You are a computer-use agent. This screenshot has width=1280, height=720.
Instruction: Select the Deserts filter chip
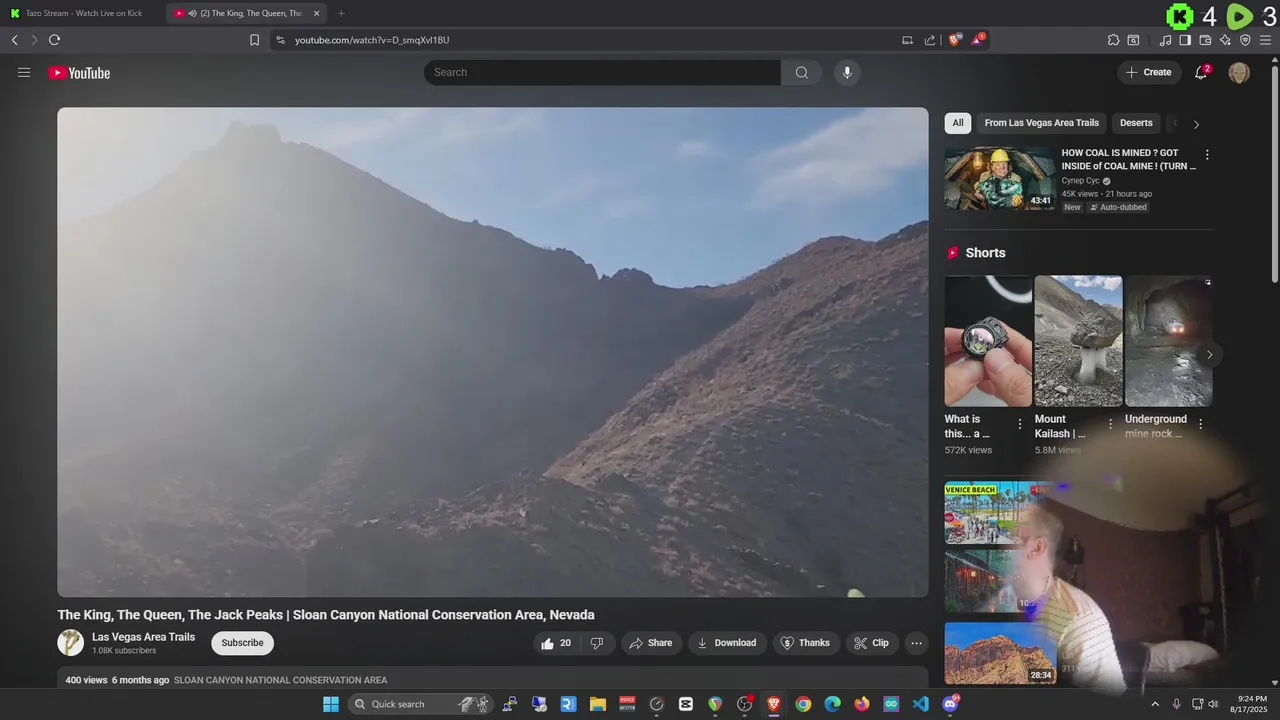pyautogui.click(x=1136, y=123)
